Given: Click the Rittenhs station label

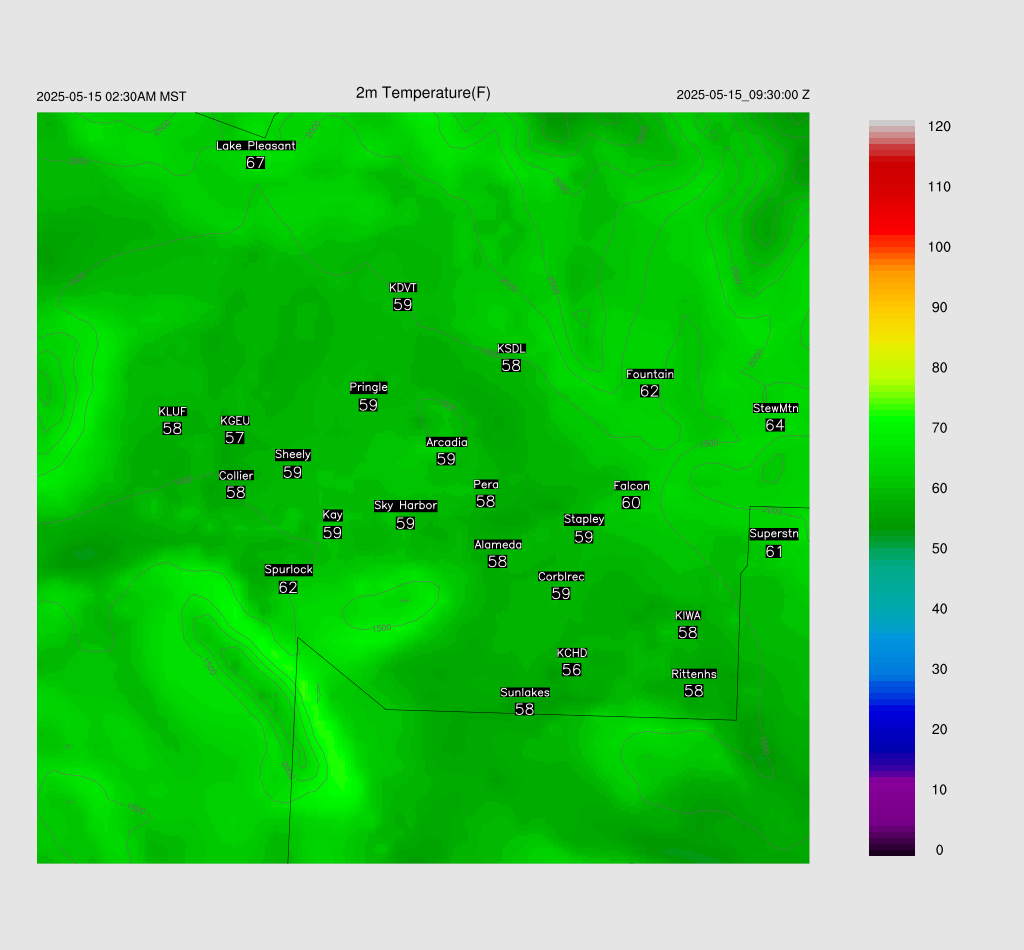Looking at the screenshot, I should point(694,674).
